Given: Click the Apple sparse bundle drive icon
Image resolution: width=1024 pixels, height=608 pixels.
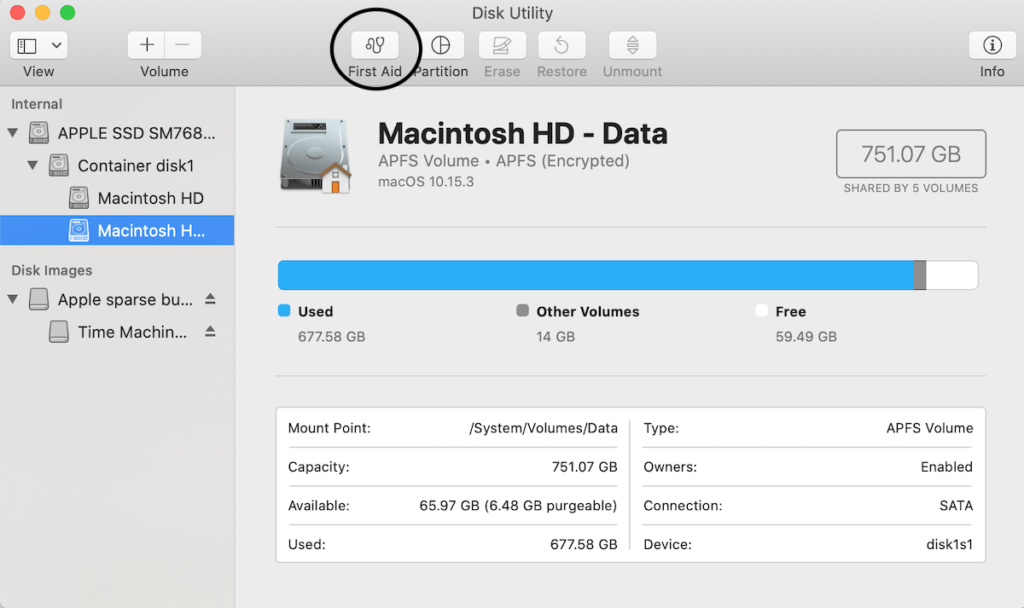Looking at the screenshot, I should coord(39,299).
